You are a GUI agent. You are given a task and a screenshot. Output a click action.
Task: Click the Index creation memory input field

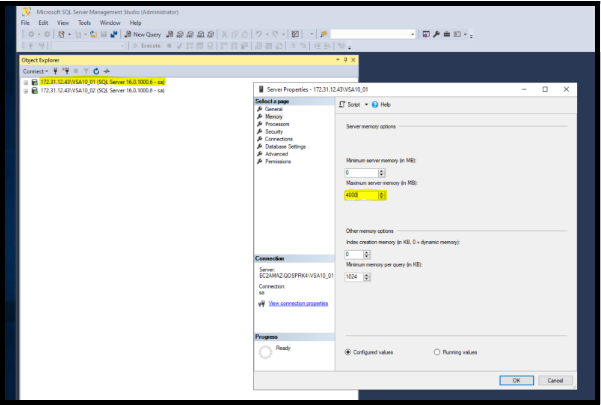click(x=354, y=254)
